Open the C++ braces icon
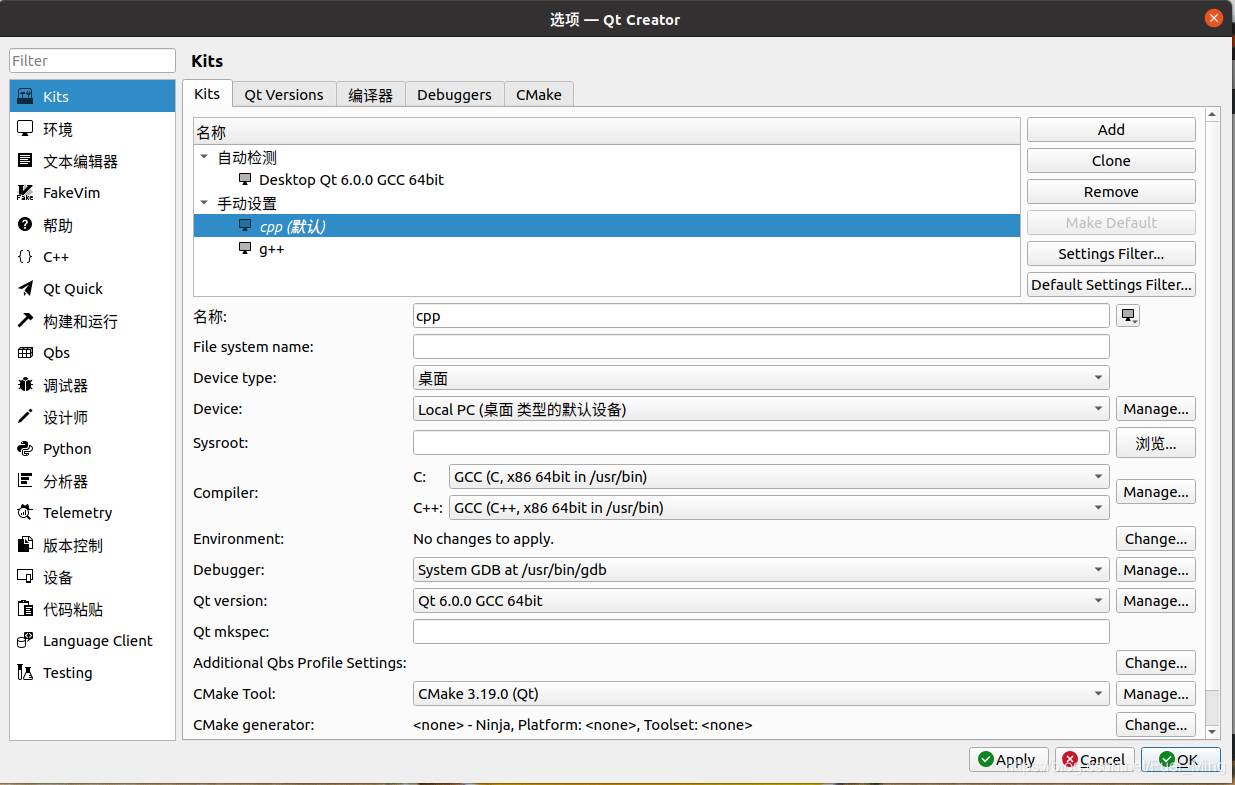The image size is (1235, 785). [x=25, y=257]
